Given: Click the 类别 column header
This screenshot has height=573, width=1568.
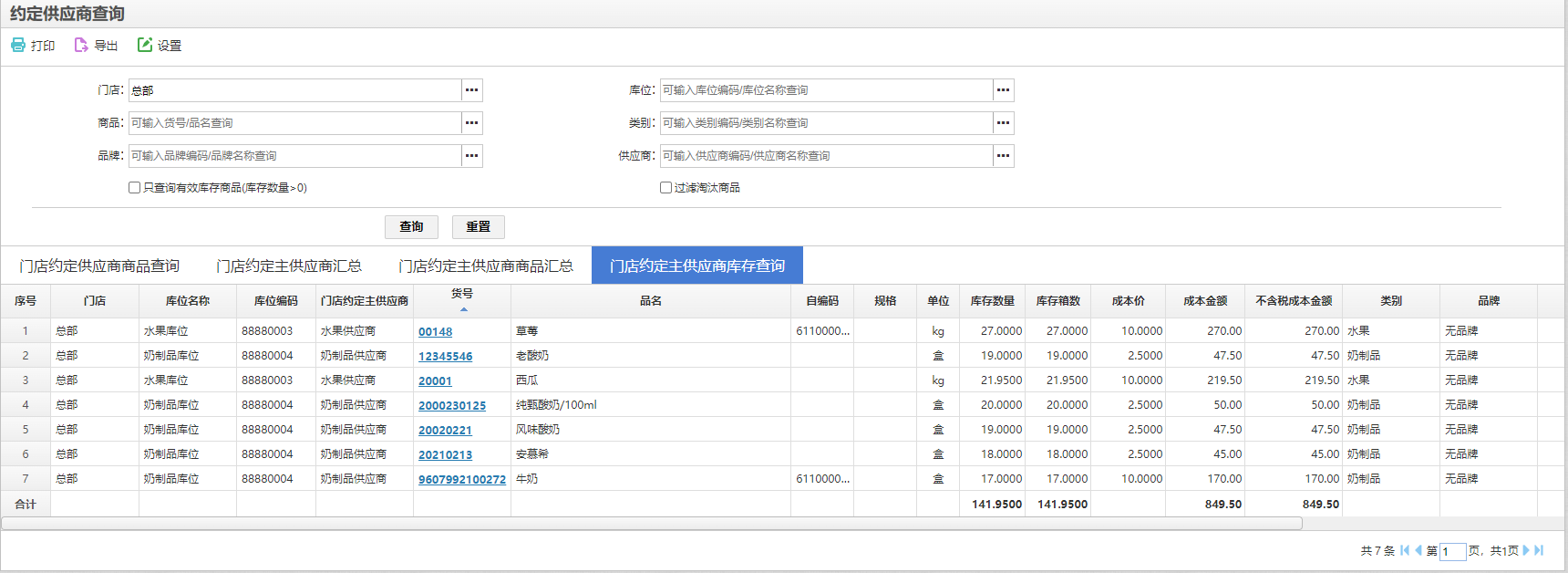Looking at the screenshot, I should (x=1390, y=301).
